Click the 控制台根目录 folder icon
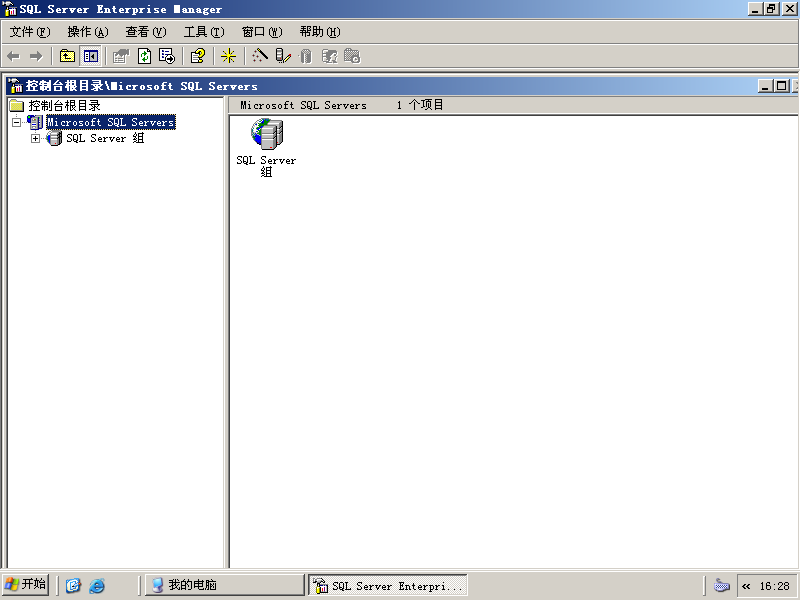The height and width of the screenshot is (600, 800). [17, 106]
